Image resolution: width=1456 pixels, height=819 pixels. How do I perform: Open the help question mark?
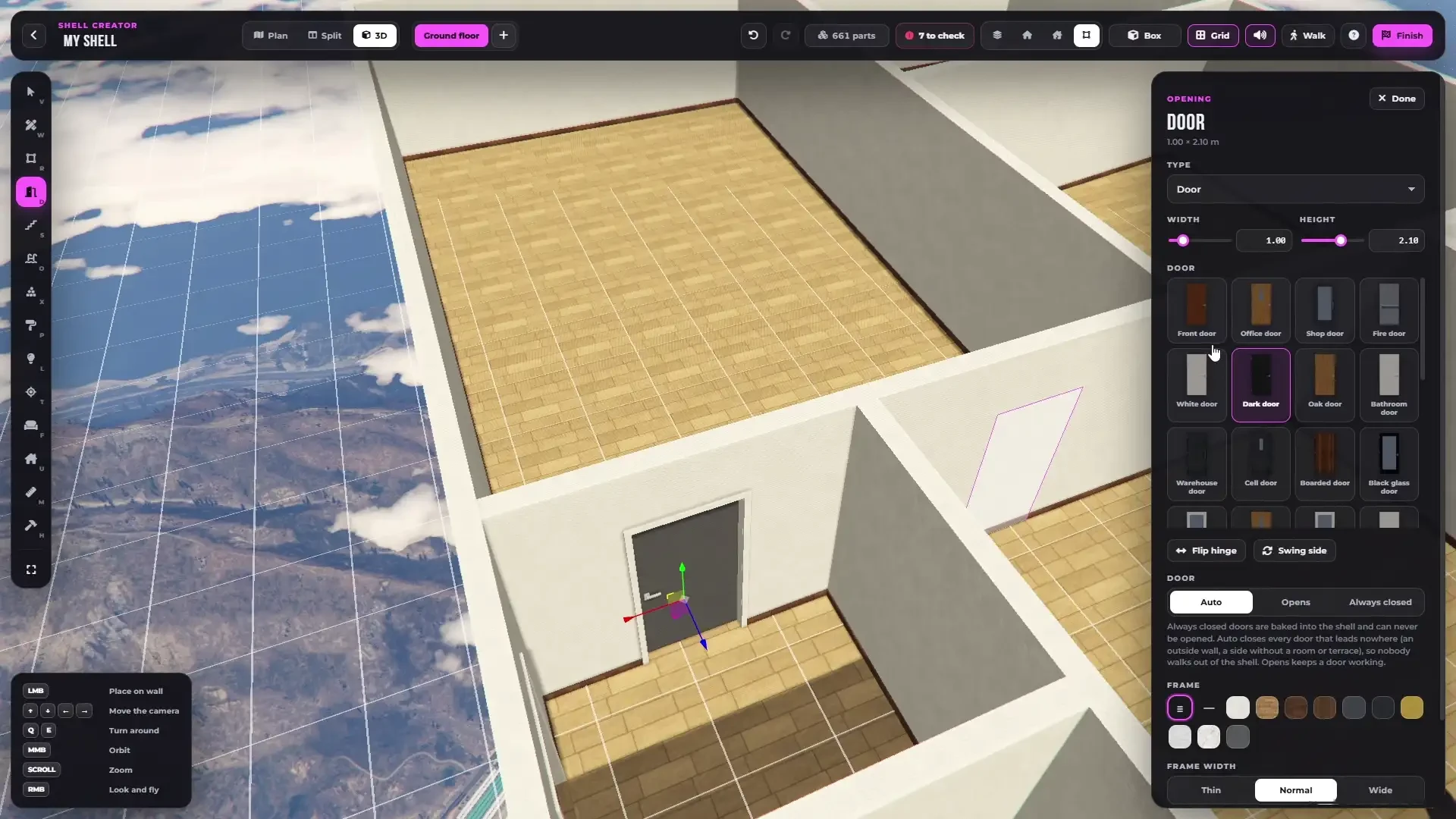(1354, 36)
